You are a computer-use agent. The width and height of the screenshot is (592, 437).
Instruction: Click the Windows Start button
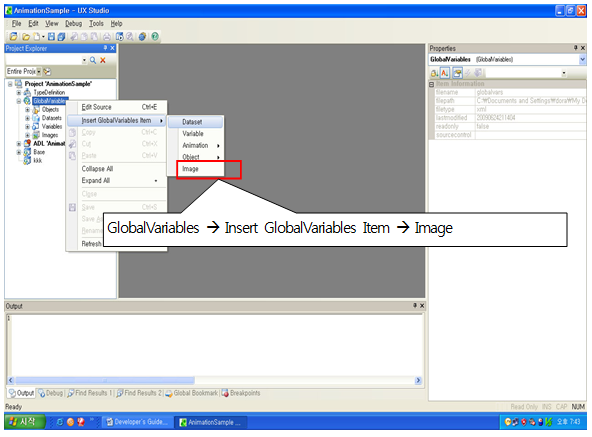click(x=25, y=422)
